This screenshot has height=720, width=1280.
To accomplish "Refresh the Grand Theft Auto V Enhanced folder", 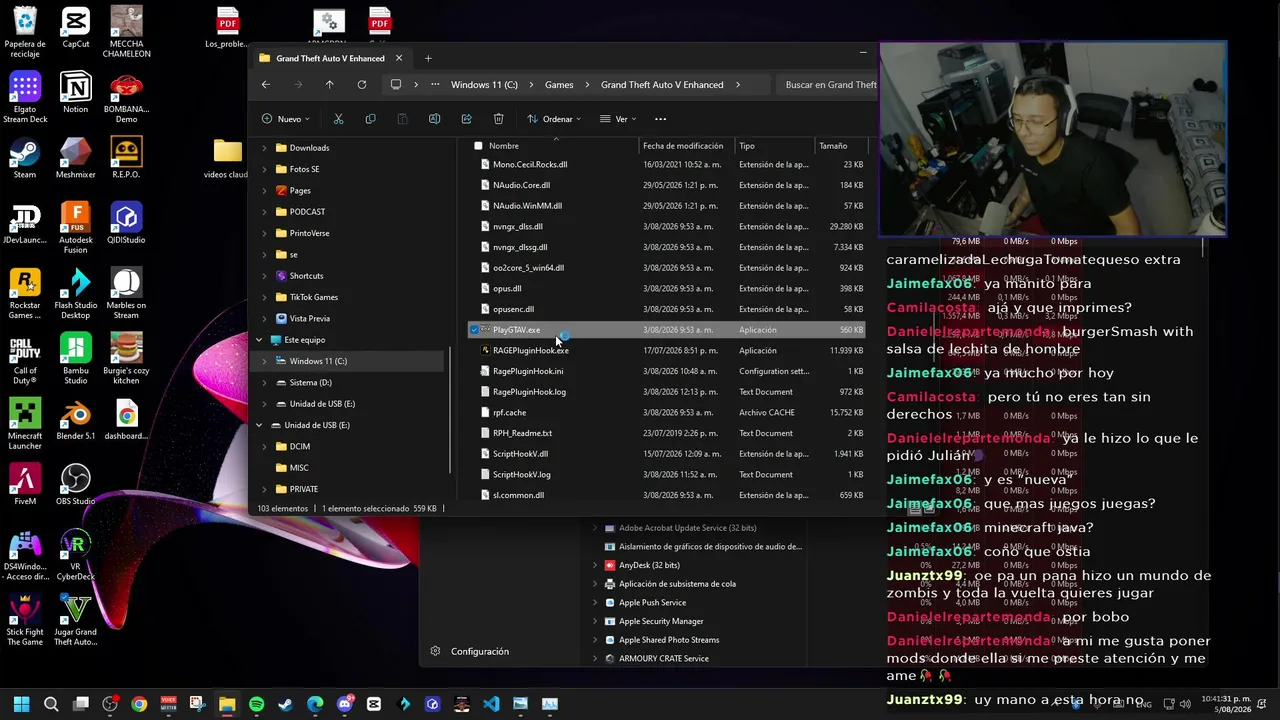I will click(361, 85).
